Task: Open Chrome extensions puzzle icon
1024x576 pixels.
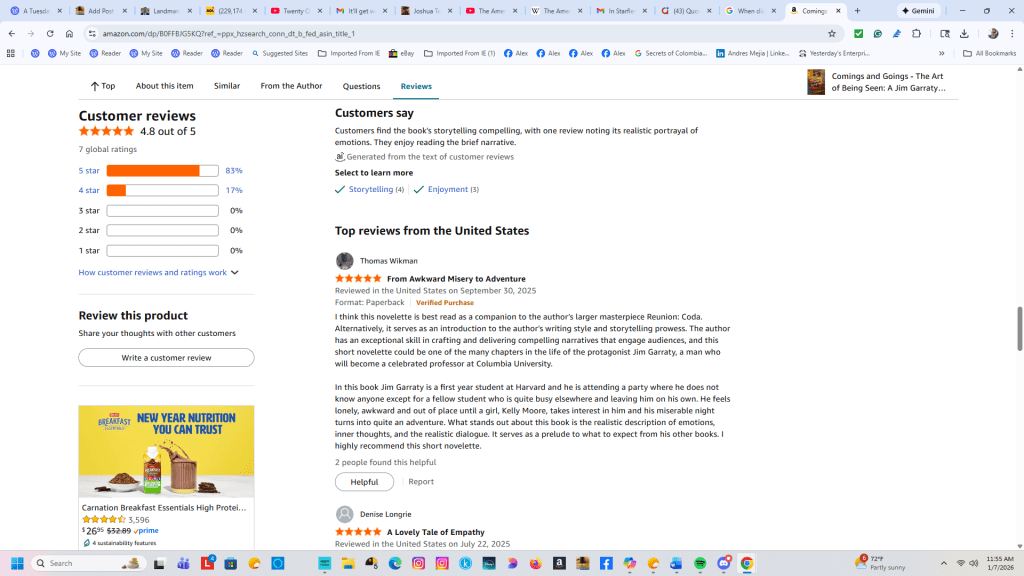Action: [x=916, y=33]
